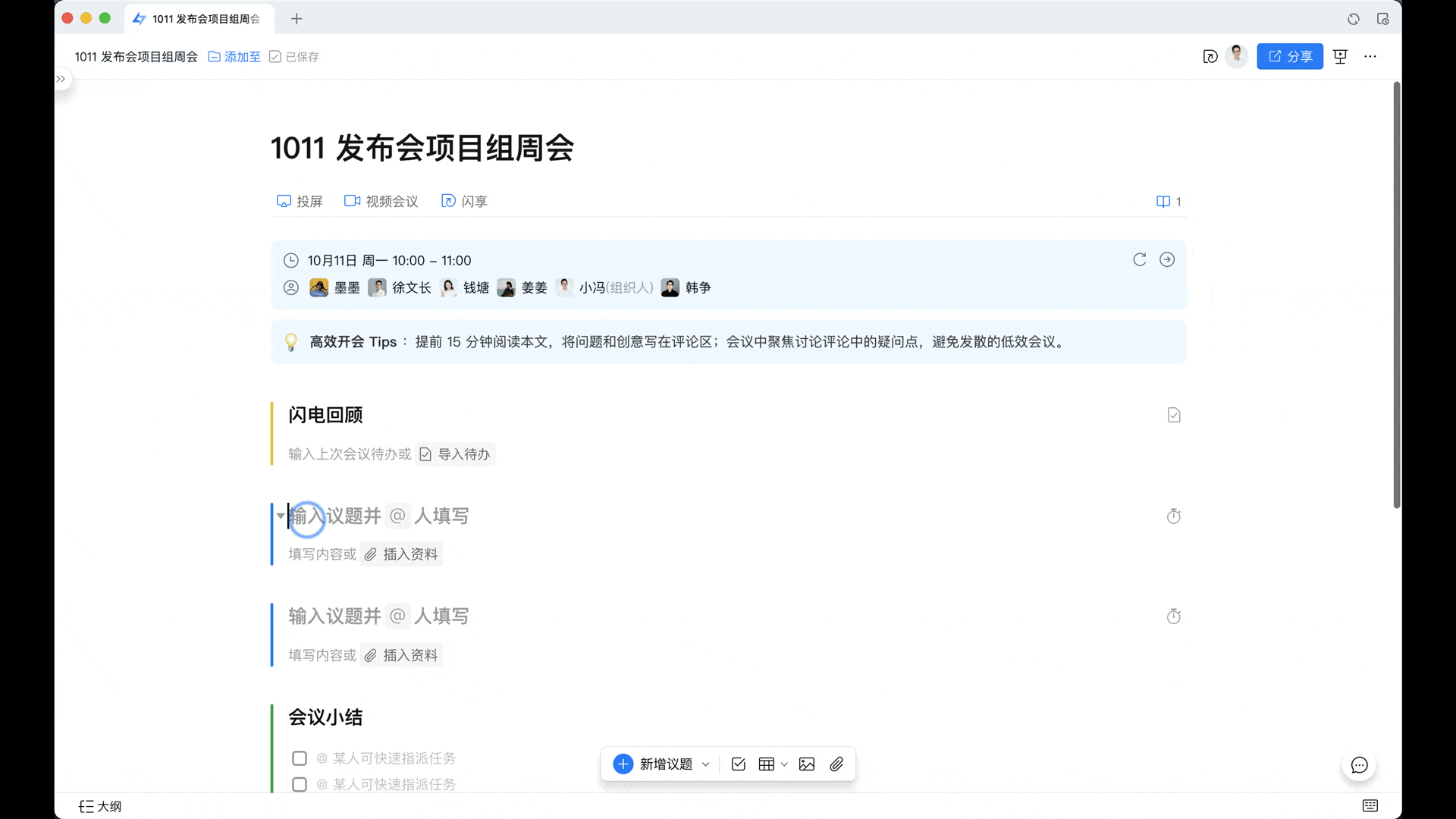Check the first 某人可快速指派任务 checkbox
Viewport: 1456px width, 819px height.
pos(300,758)
